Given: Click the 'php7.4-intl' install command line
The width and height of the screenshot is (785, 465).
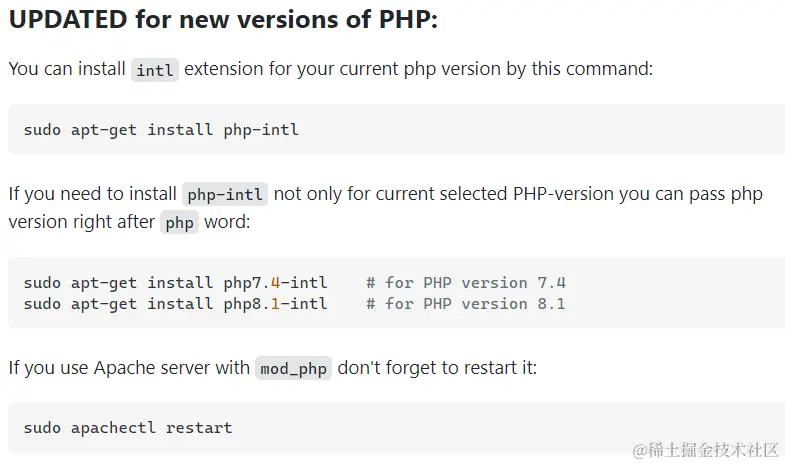Looking at the screenshot, I should [175, 283].
